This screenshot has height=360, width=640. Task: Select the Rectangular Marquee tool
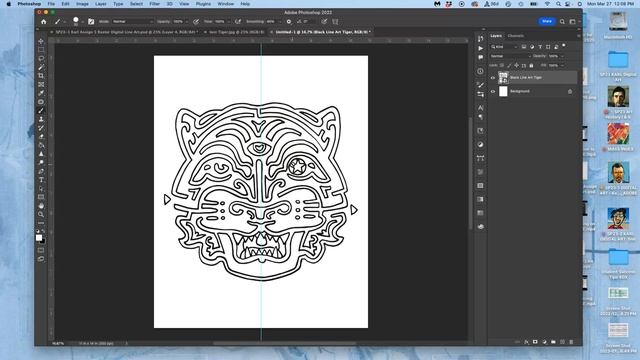(x=41, y=50)
